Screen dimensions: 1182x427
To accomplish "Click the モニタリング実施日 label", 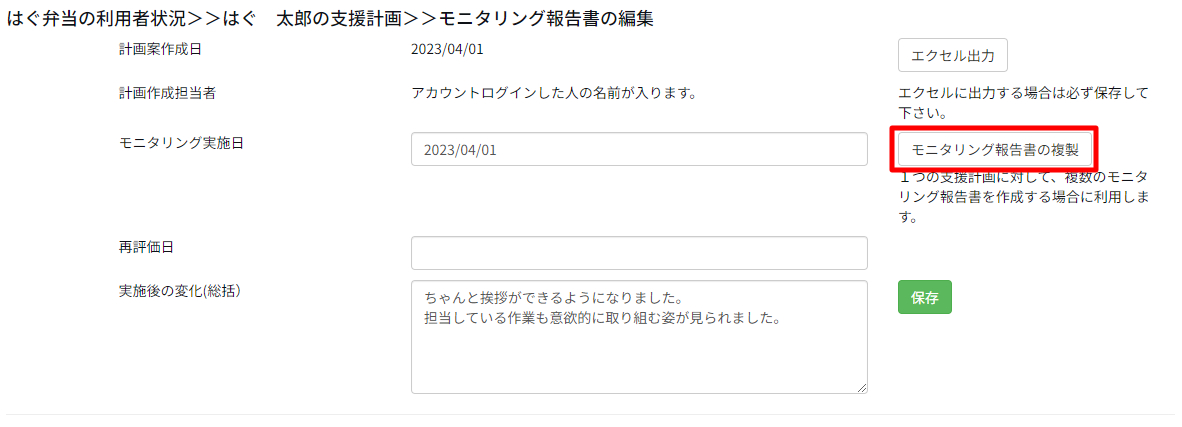I will tap(181, 142).
